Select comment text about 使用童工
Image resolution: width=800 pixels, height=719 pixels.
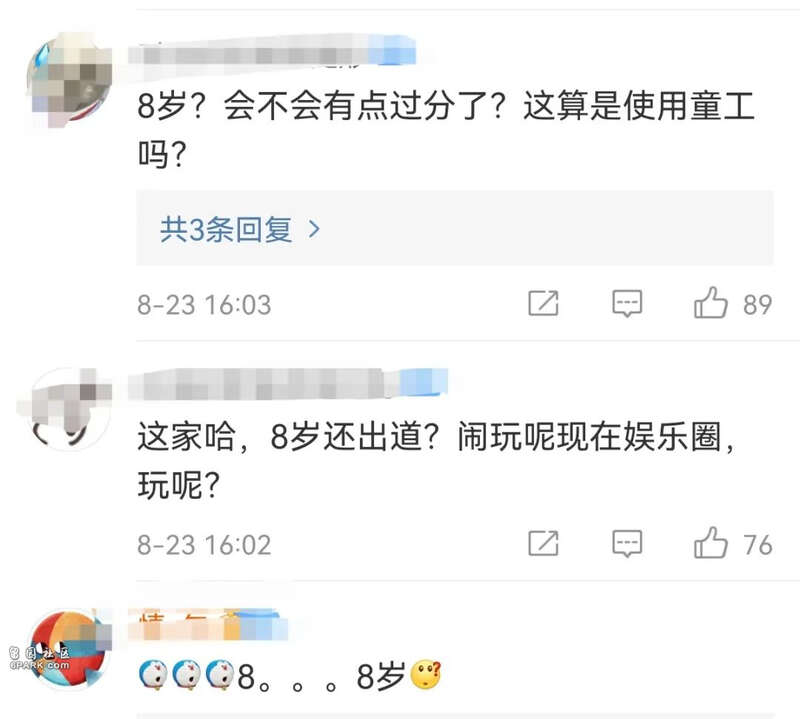(x=446, y=129)
